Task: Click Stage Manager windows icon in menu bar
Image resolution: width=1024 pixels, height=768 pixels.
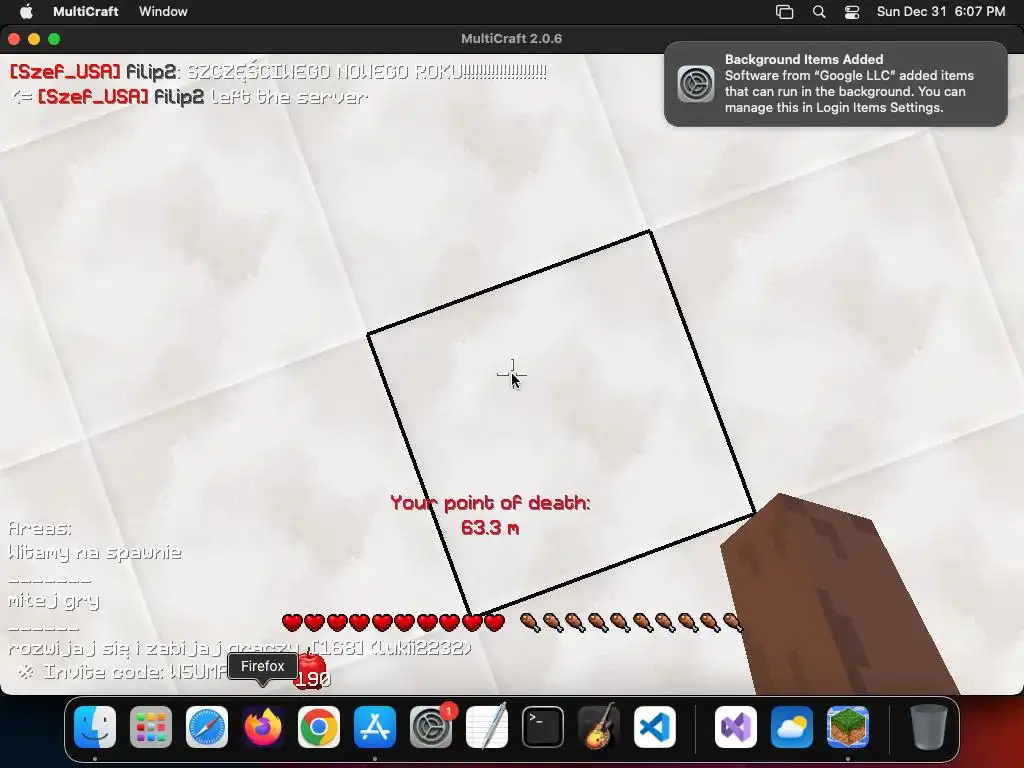Action: coord(784,12)
